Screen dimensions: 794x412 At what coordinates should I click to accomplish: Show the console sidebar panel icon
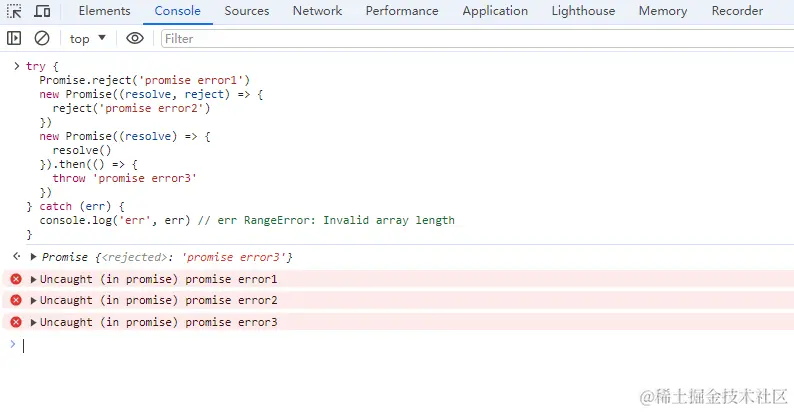tap(14, 38)
